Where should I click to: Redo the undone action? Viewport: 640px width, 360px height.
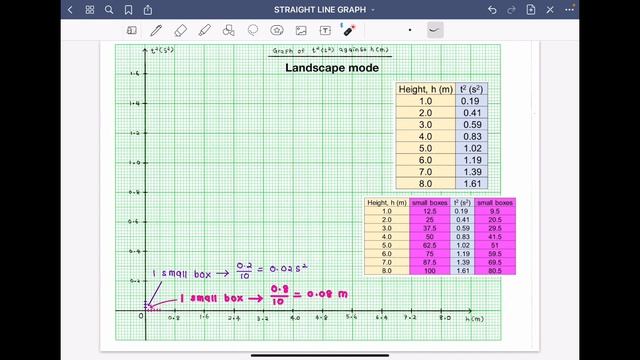pyautogui.click(x=511, y=9)
